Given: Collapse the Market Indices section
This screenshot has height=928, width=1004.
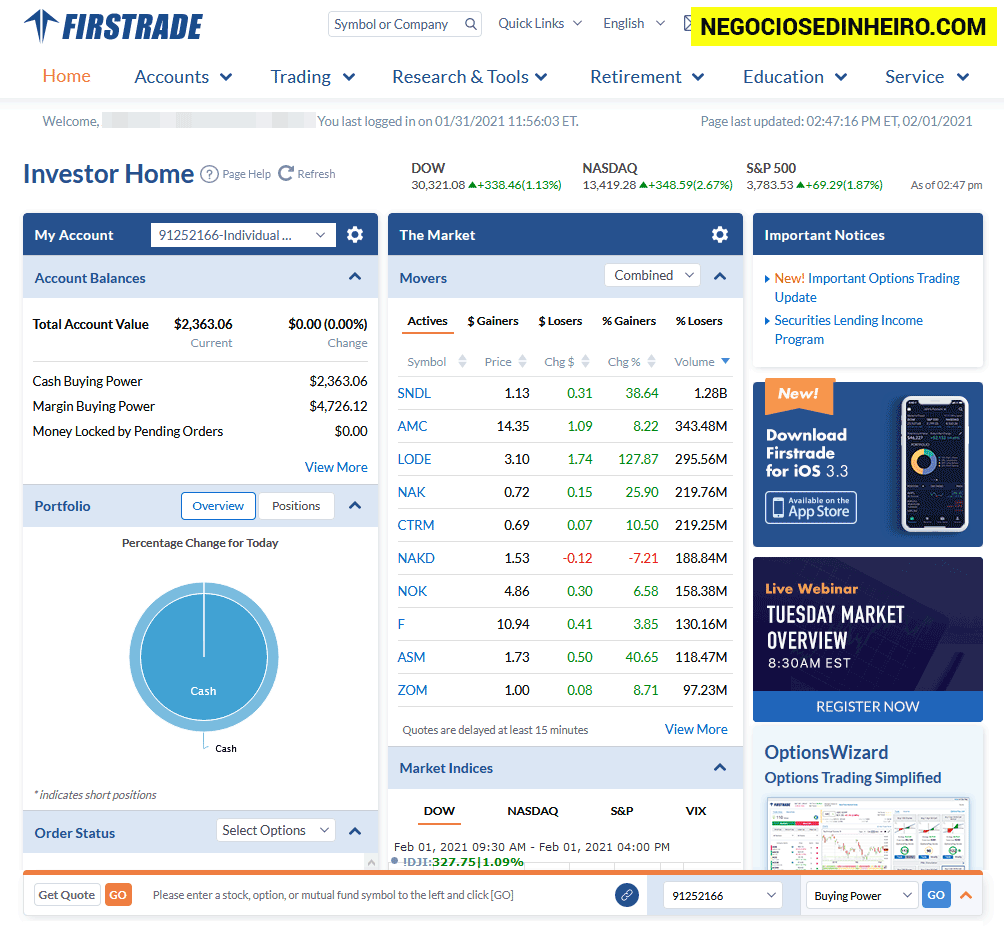Looking at the screenshot, I should coord(720,767).
